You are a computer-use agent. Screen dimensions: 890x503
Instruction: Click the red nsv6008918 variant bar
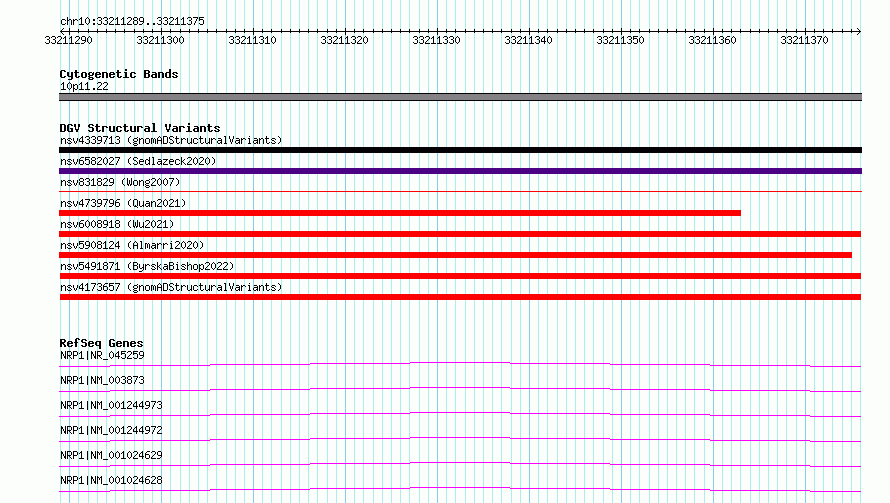pyautogui.click(x=460, y=234)
